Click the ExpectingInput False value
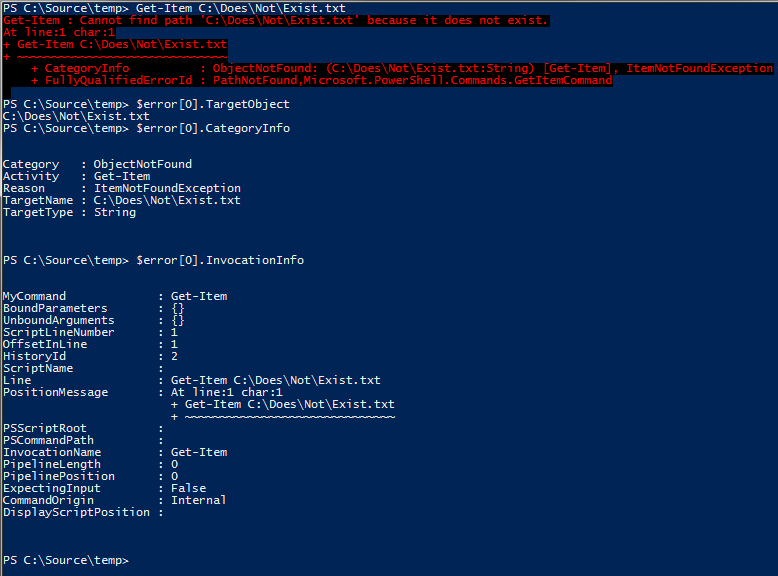 pyautogui.click(x=188, y=488)
